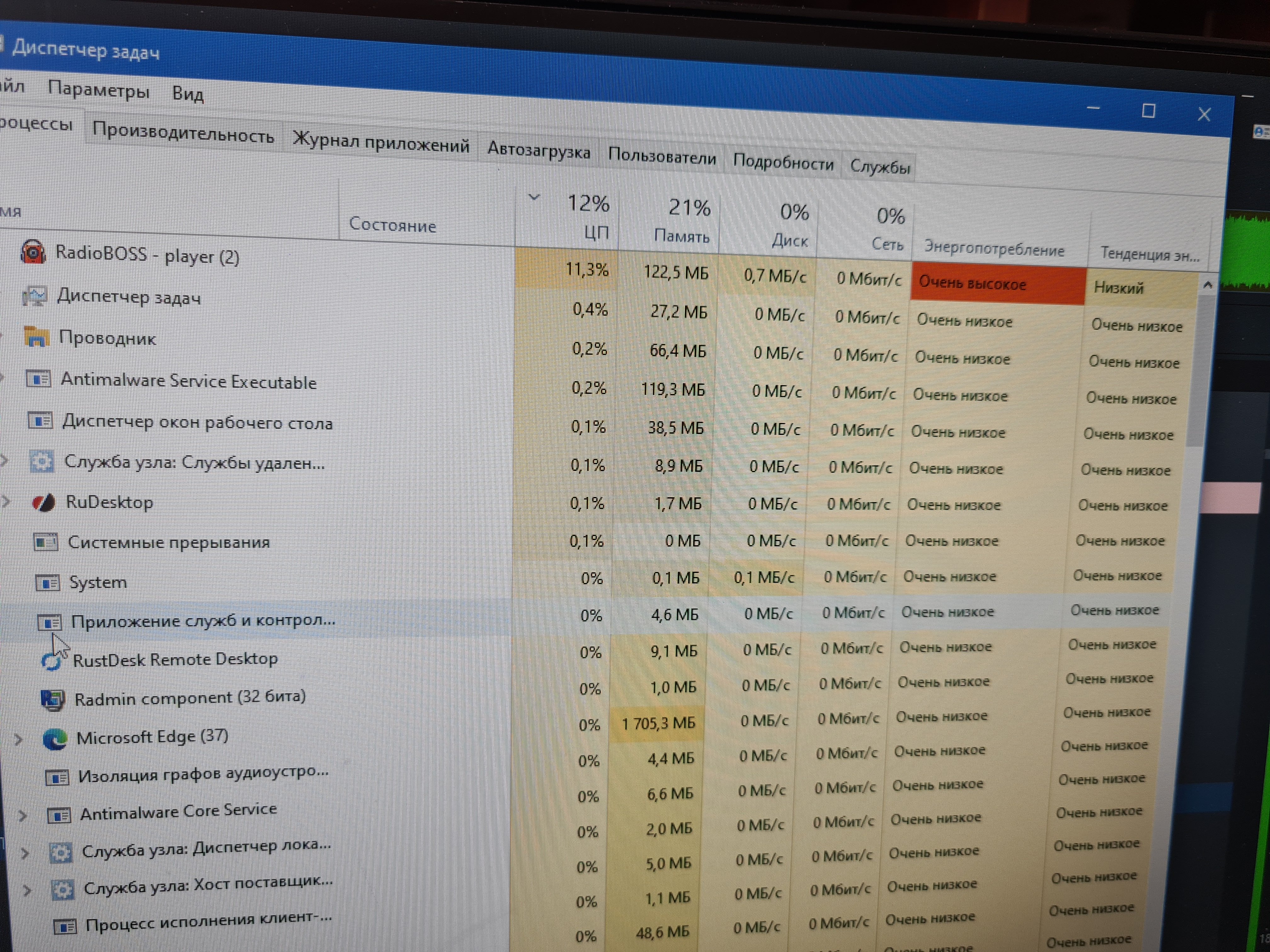Viewport: 1270px width, 952px height.
Task: Click the RadioBOSS player process icon
Action: coord(33,253)
